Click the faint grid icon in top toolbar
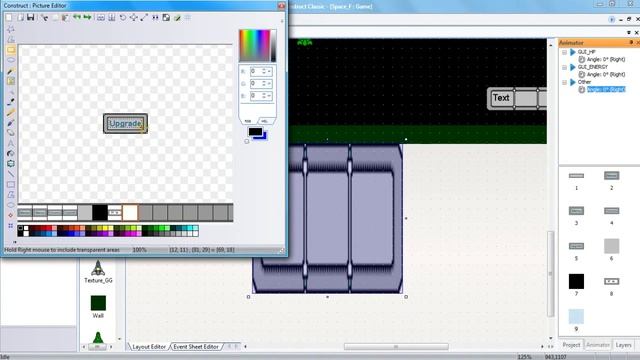 [x=188, y=18]
